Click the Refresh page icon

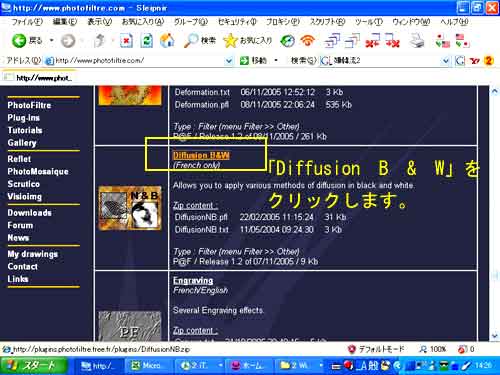click(x=147, y=41)
